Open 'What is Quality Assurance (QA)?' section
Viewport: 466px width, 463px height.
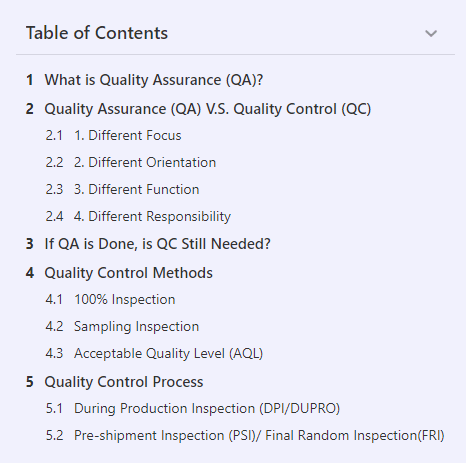[154, 80]
